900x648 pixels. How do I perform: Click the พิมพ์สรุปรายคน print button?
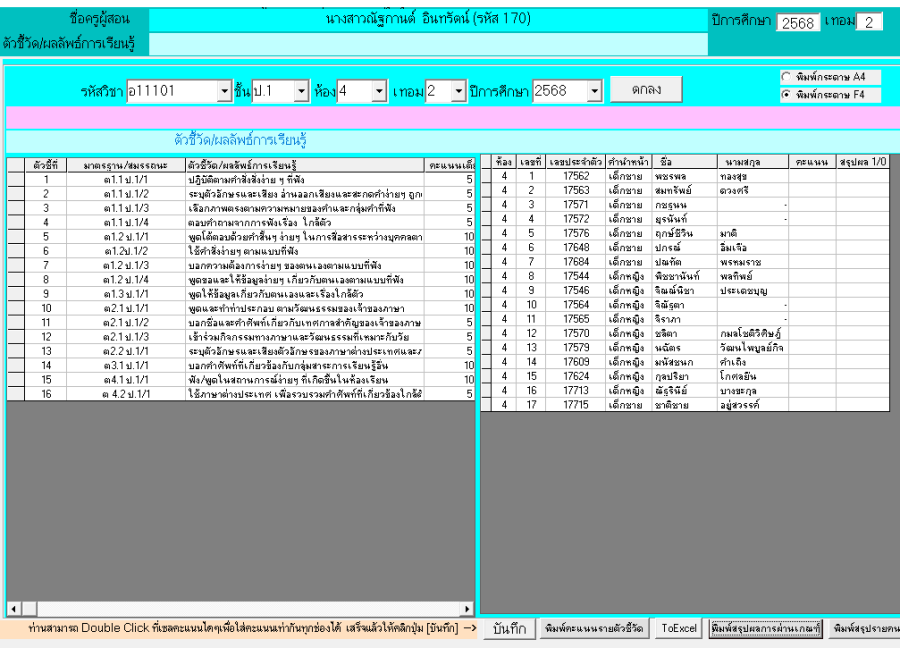click(864, 628)
